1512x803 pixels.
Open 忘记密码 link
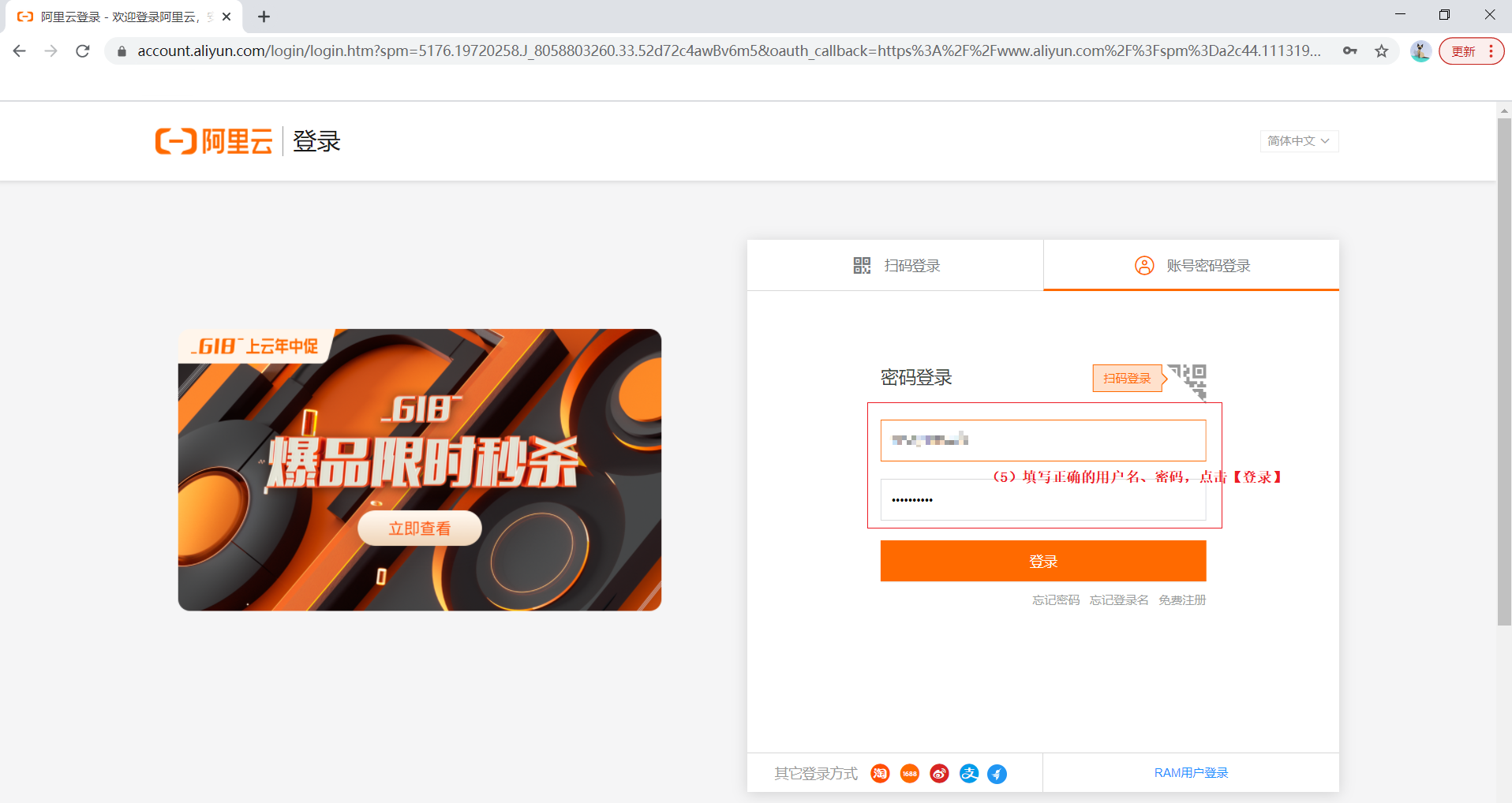click(1056, 600)
